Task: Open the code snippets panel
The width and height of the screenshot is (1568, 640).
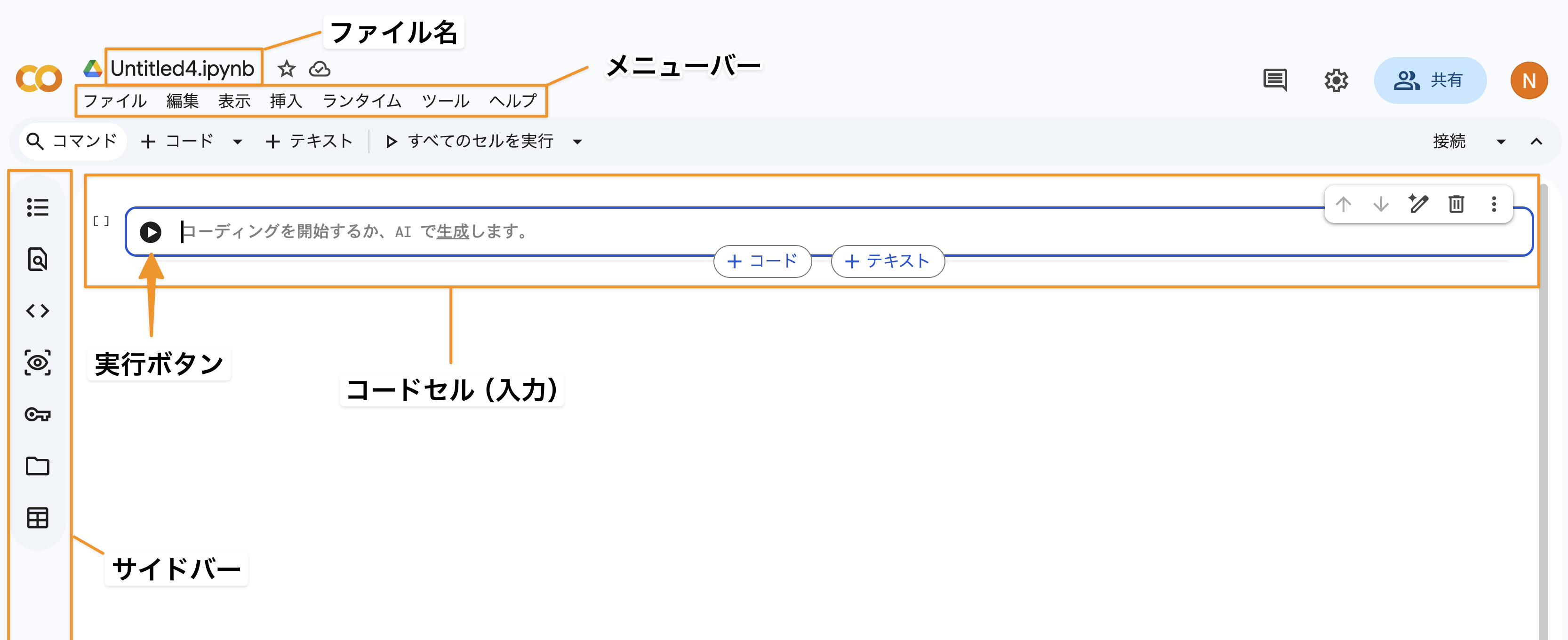Action: (x=38, y=310)
